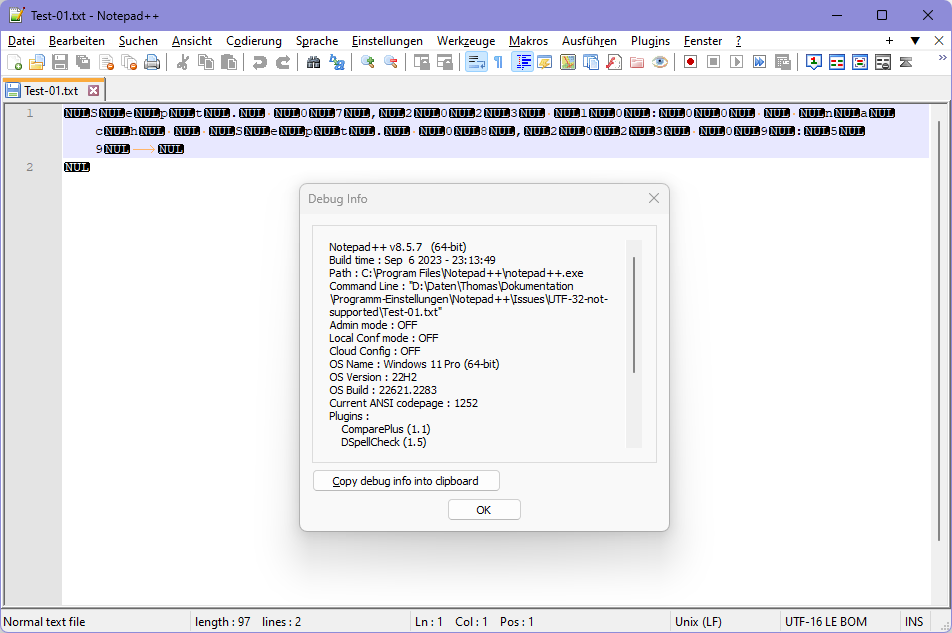Open the ? help menu
Screen dimensions: 952x633
[738, 41]
